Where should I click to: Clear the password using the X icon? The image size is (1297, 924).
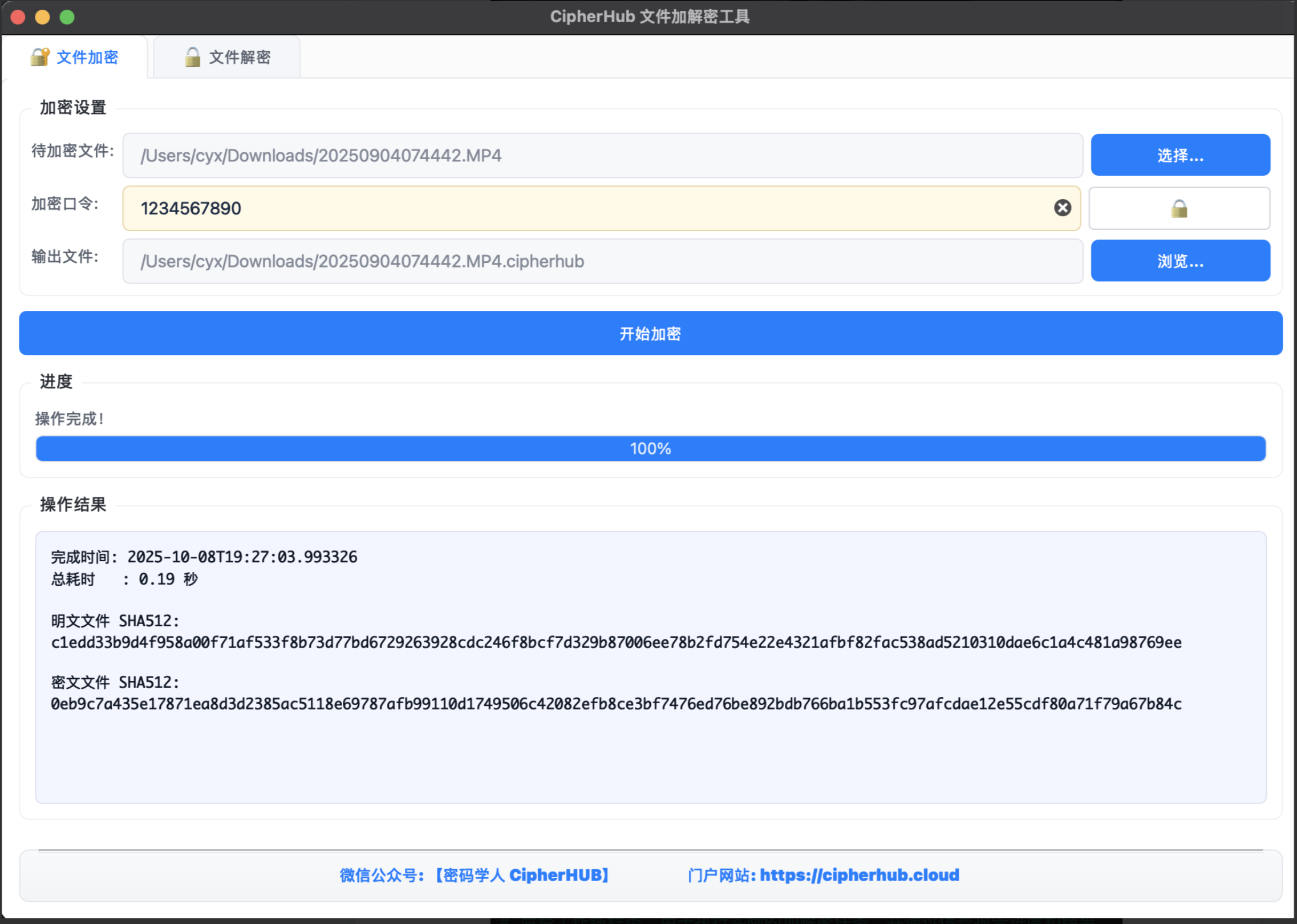pyautogui.click(x=1062, y=208)
